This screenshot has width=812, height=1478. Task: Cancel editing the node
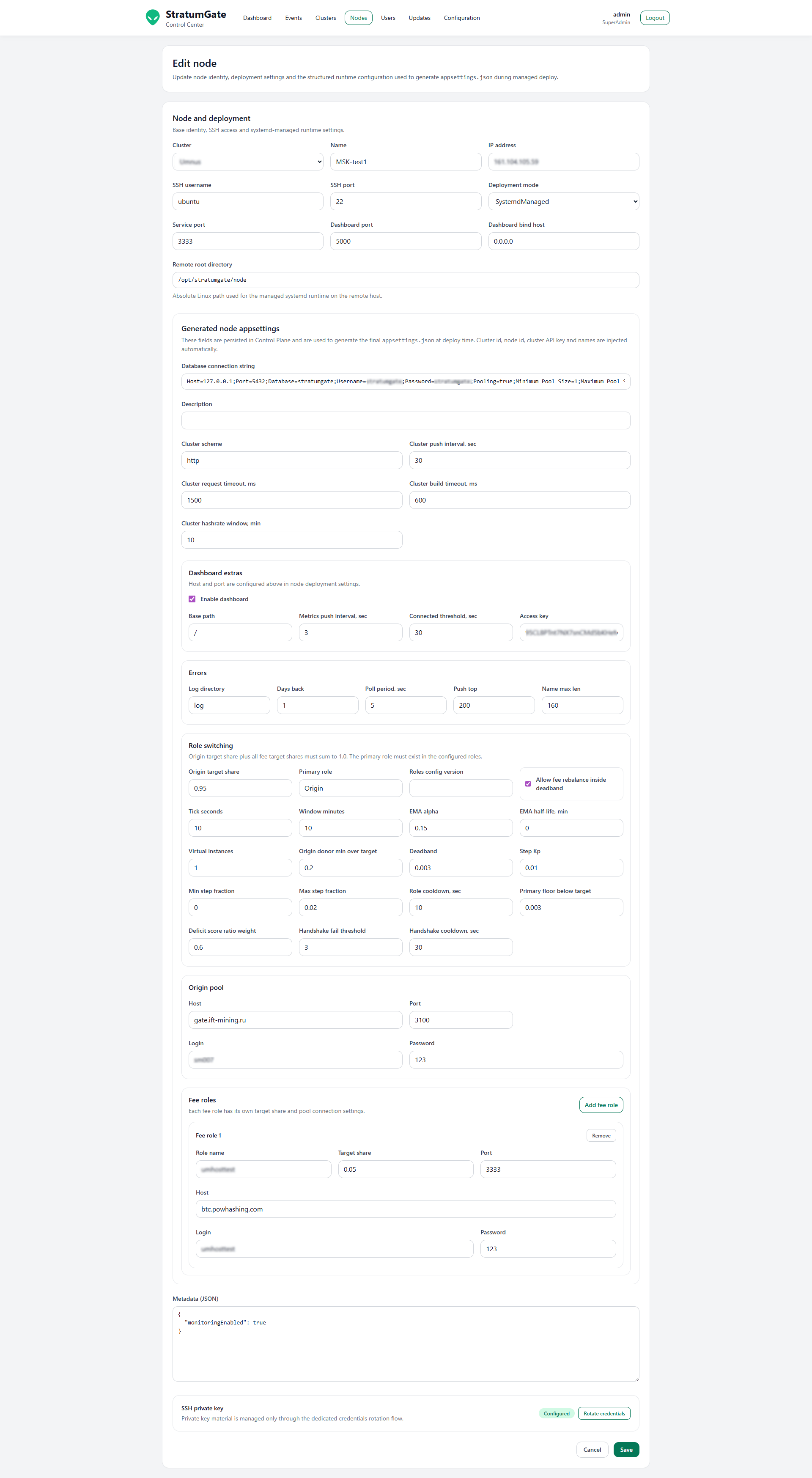tap(592, 1450)
